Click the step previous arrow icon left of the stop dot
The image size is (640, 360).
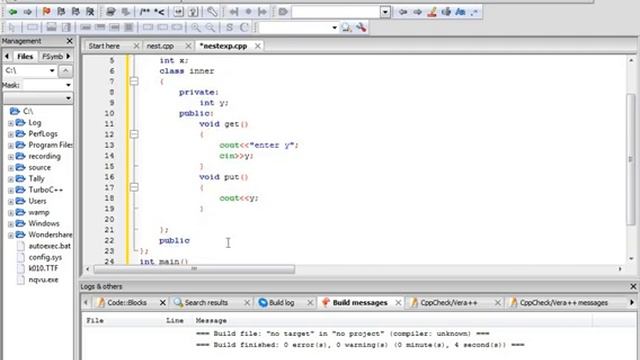pyautogui.click(x=234, y=12)
